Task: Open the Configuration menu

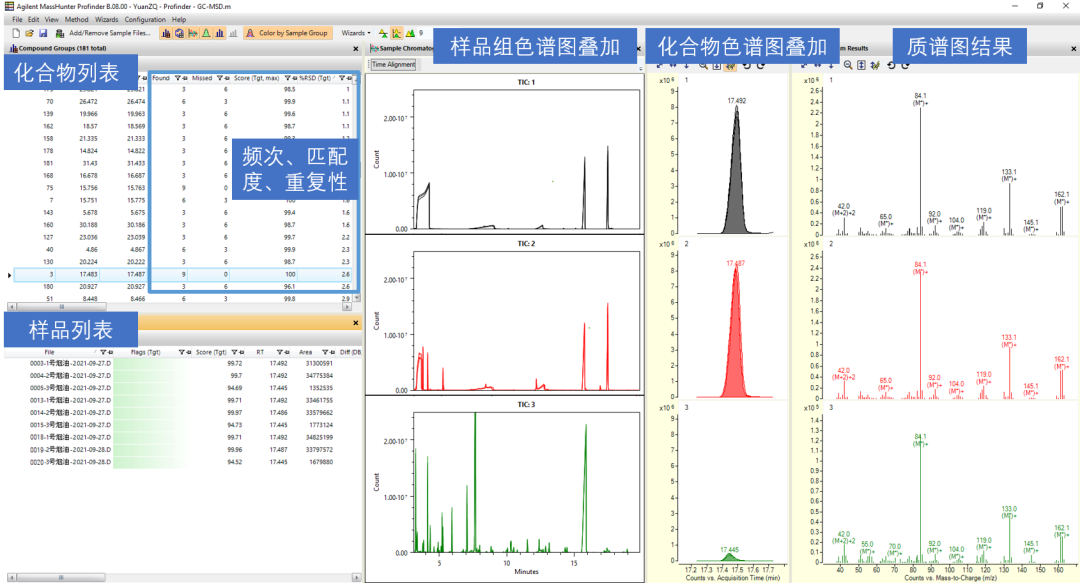Action: click(x=145, y=19)
